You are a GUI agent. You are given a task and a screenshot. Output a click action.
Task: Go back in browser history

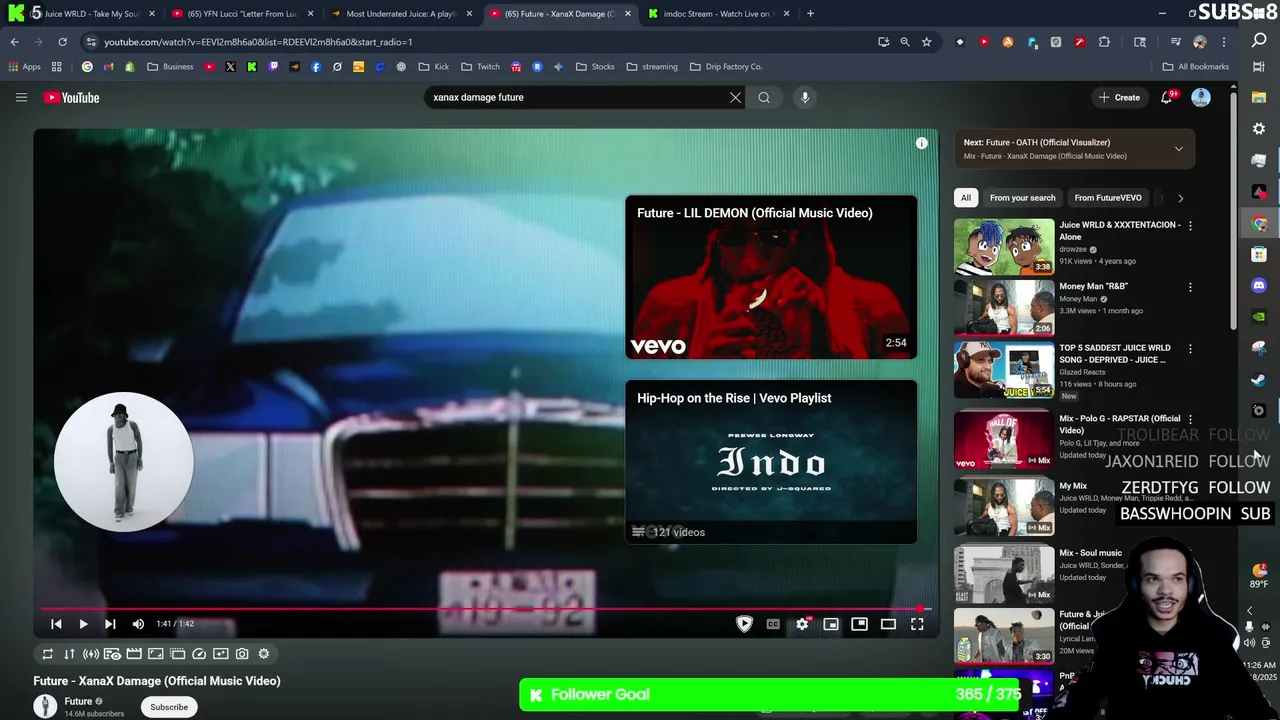click(15, 42)
